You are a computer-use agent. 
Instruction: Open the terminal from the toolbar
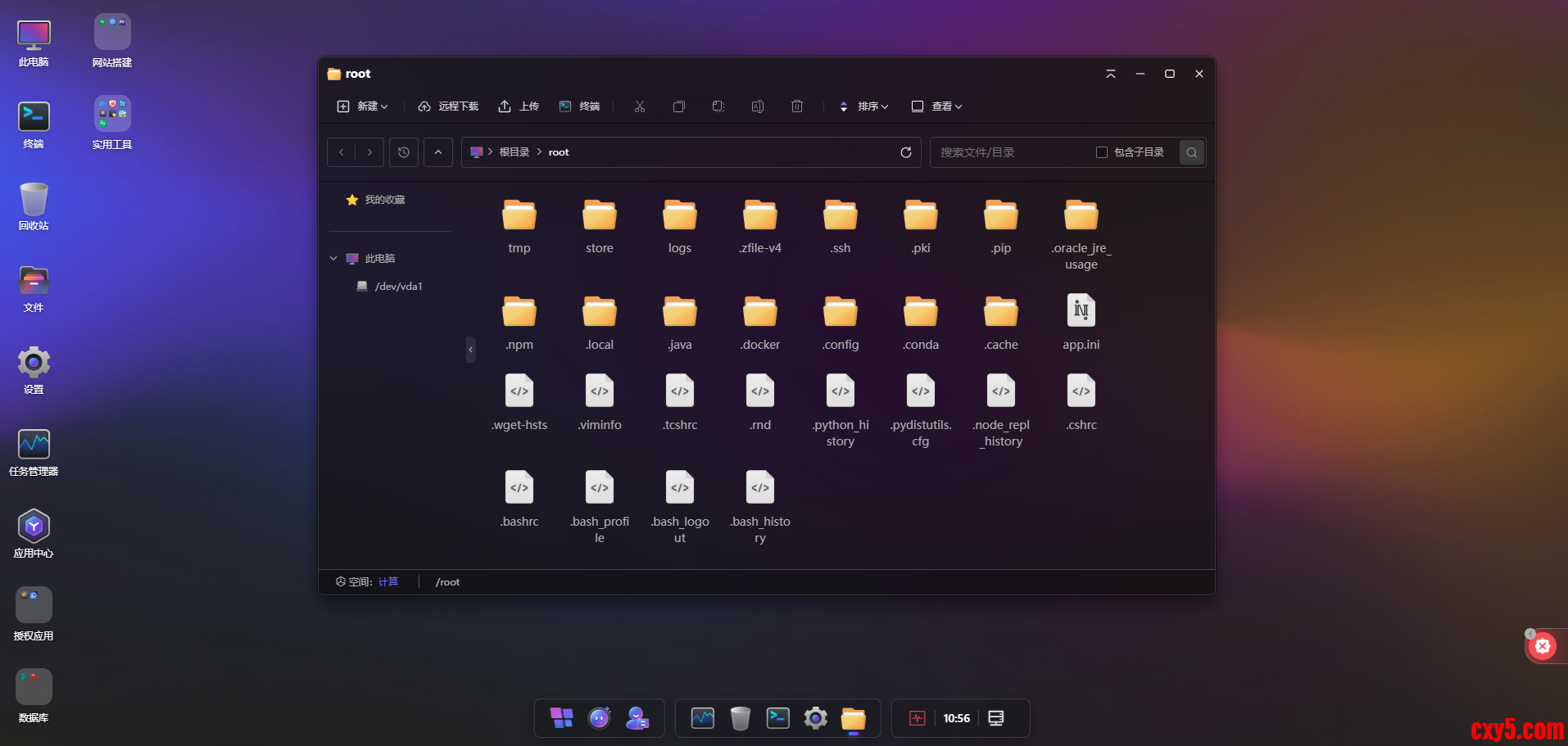point(580,106)
